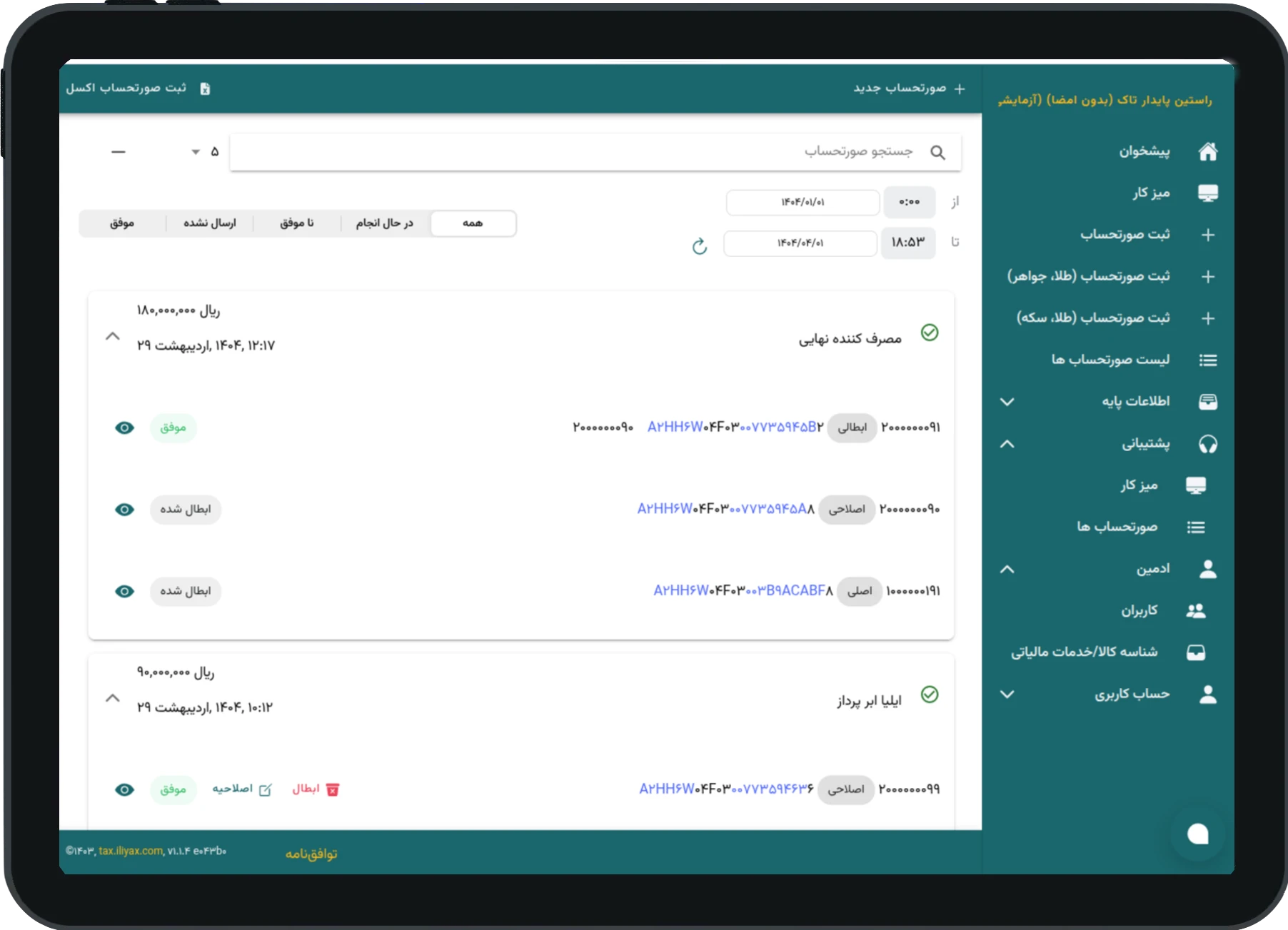Viewport: 1288px width, 930px height.
Task: Click the minus icon near page size
Action: [x=119, y=152]
